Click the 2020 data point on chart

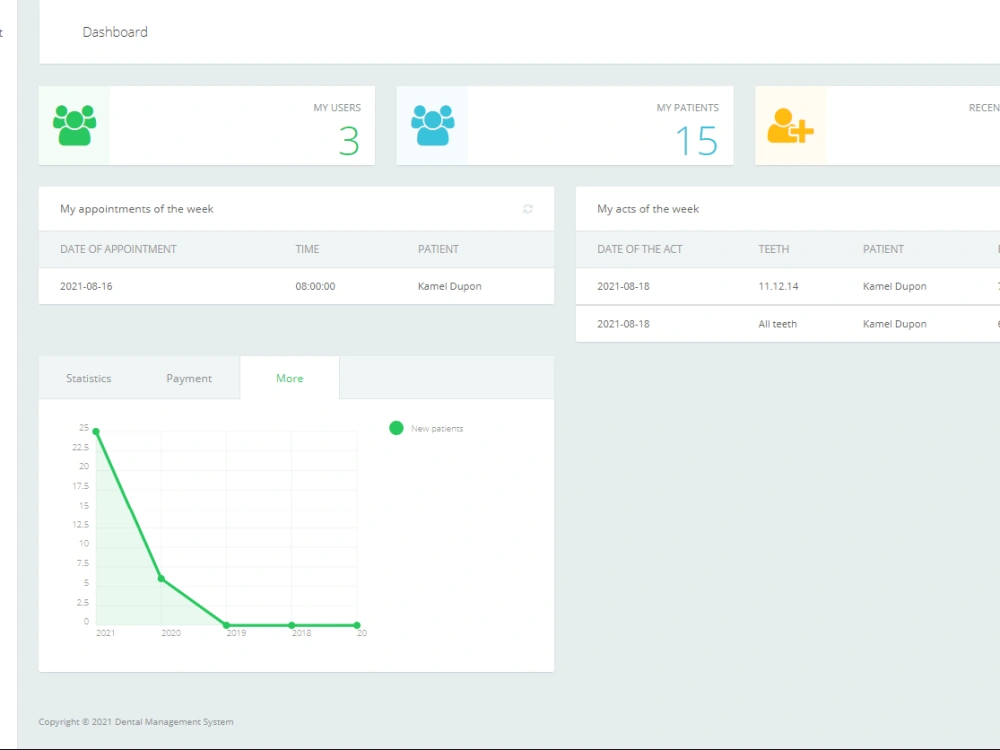click(161, 579)
